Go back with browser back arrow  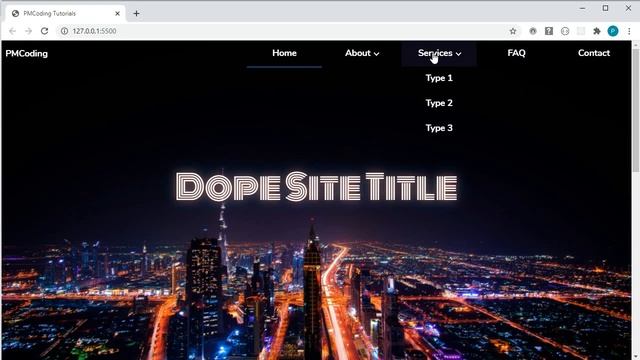(x=12, y=31)
